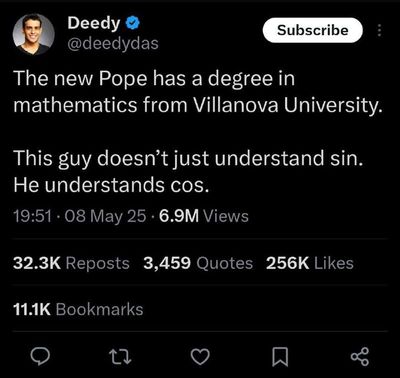This screenshot has width=400, height=378.
Task: Open the Deedy display name
Action: [x=94, y=23]
